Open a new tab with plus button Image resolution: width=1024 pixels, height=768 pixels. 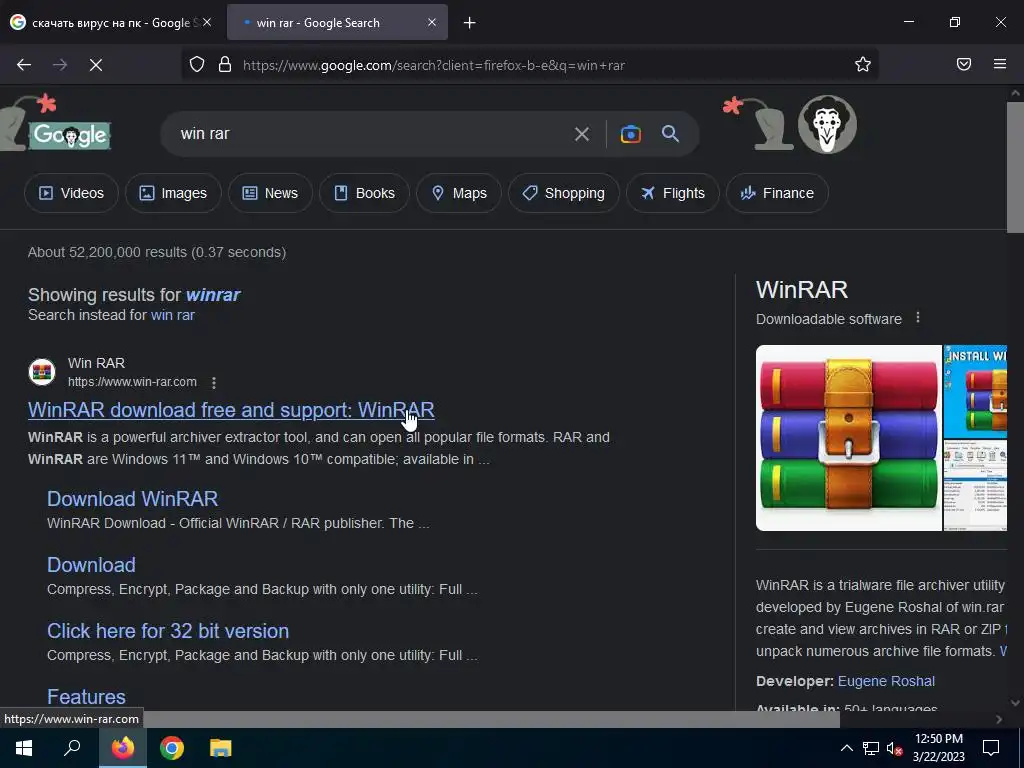point(470,23)
